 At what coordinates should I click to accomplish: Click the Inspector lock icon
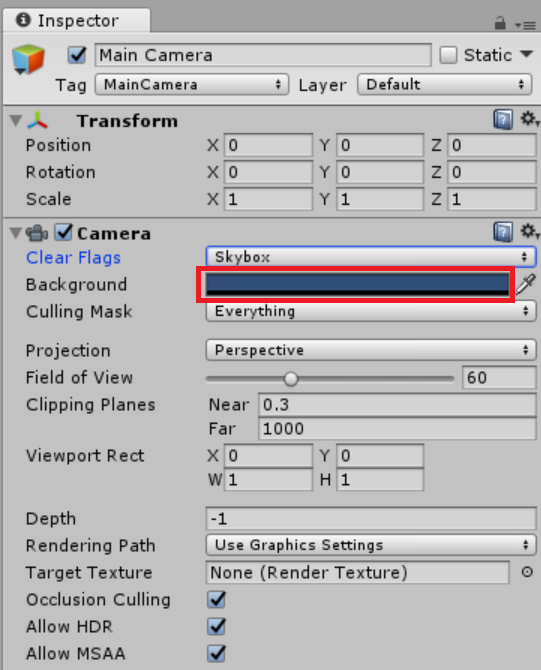pos(500,23)
